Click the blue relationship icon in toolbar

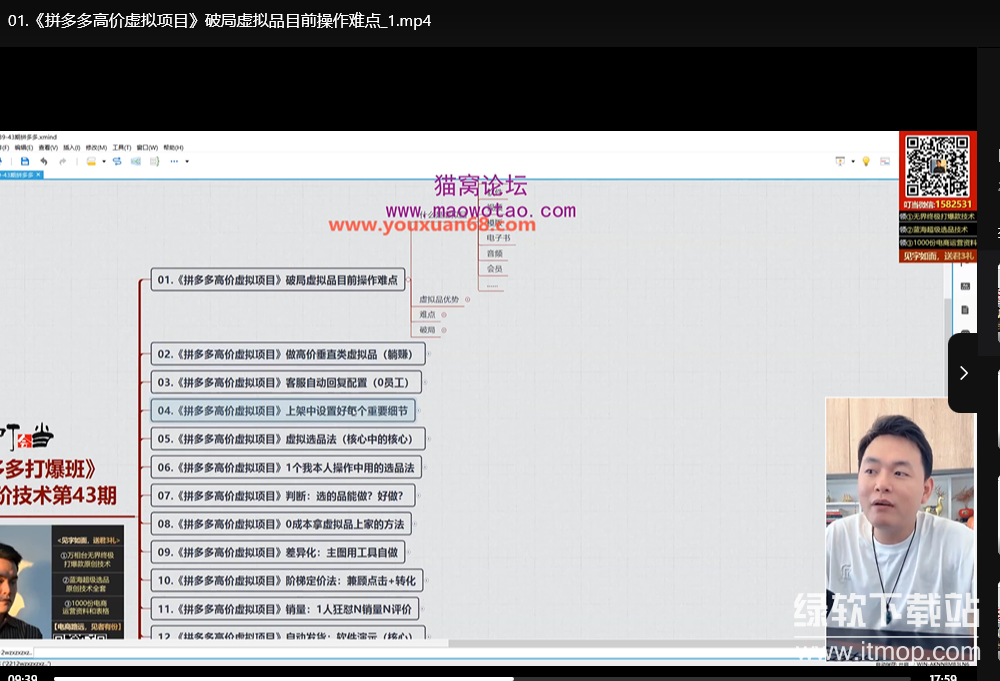[117, 161]
